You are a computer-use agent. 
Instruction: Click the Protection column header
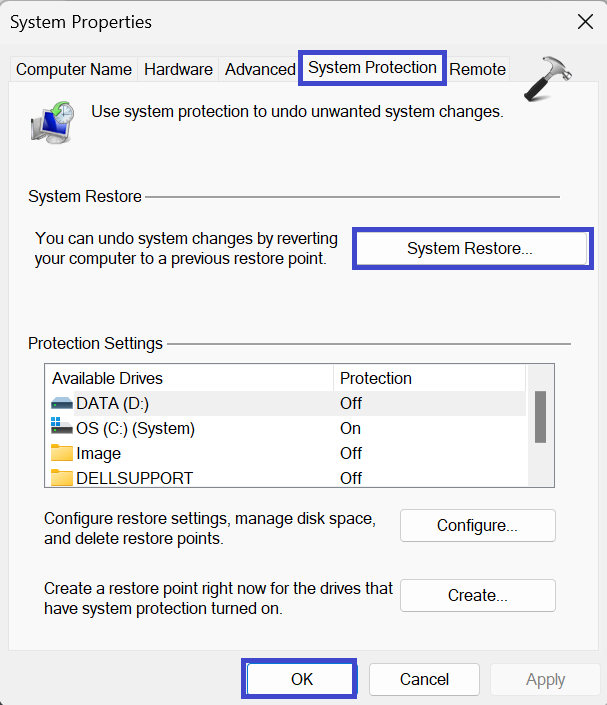[x=376, y=378]
